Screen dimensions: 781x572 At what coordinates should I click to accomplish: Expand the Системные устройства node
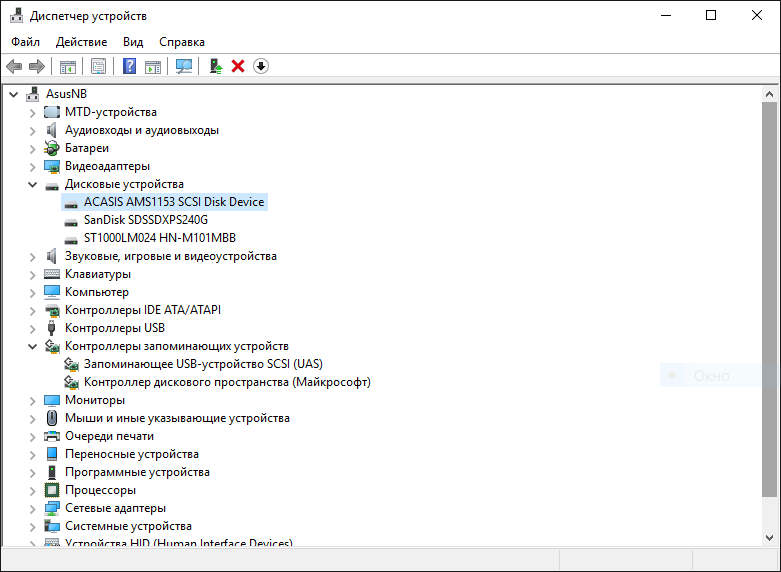coord(32,526)
